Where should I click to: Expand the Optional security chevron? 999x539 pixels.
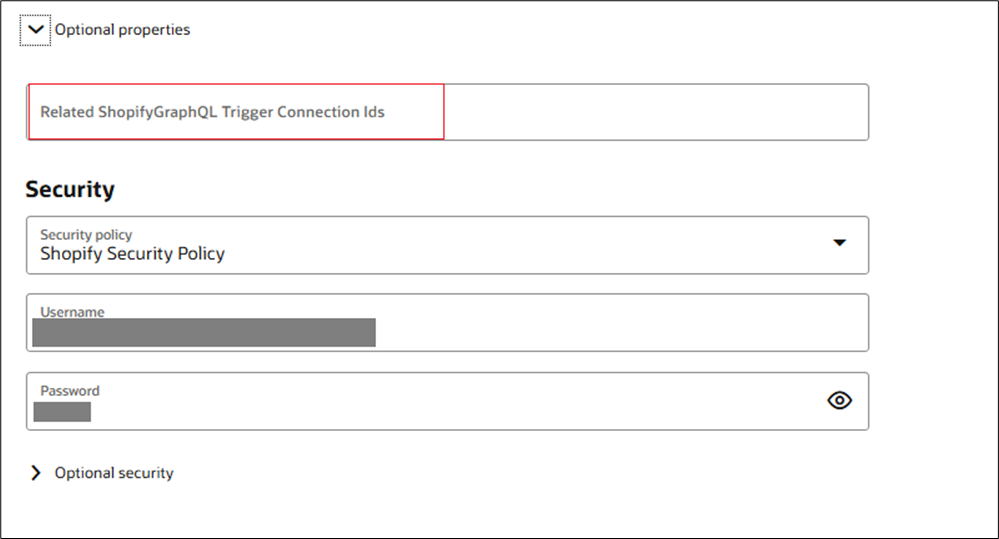[x=36, y=473]
